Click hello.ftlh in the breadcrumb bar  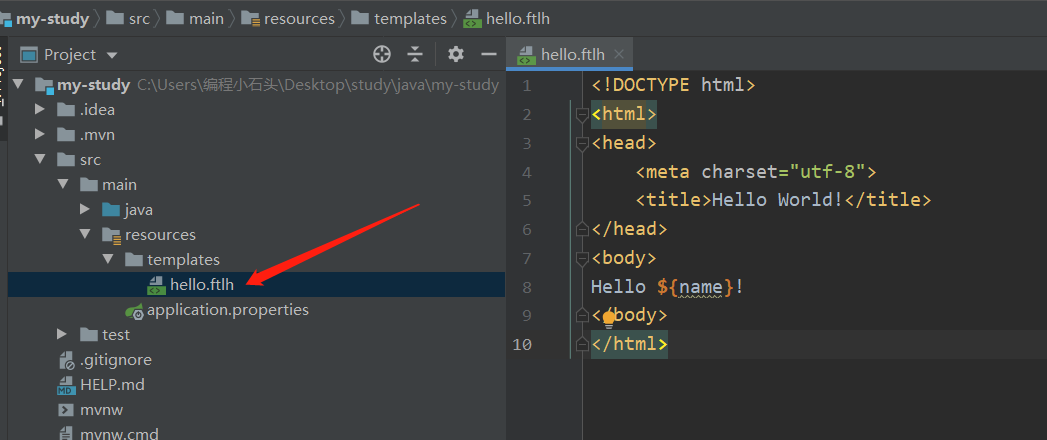(x=517, y=19)
